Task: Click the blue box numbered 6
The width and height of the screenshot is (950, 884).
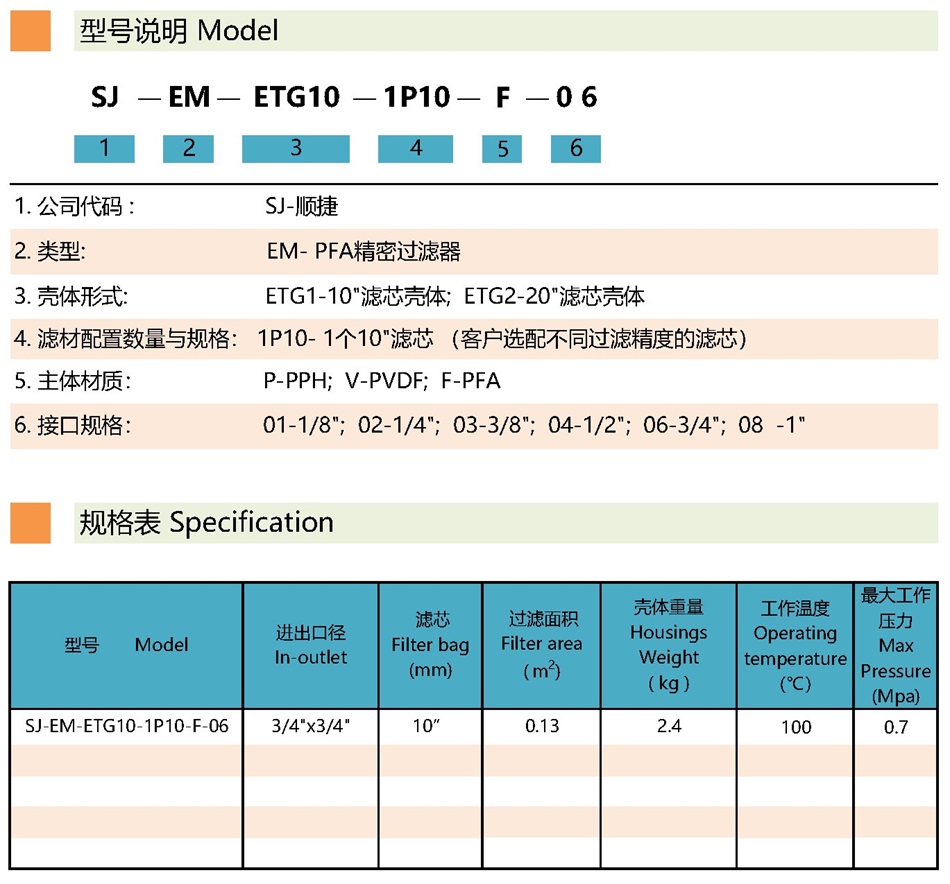Action: (576, 149)
